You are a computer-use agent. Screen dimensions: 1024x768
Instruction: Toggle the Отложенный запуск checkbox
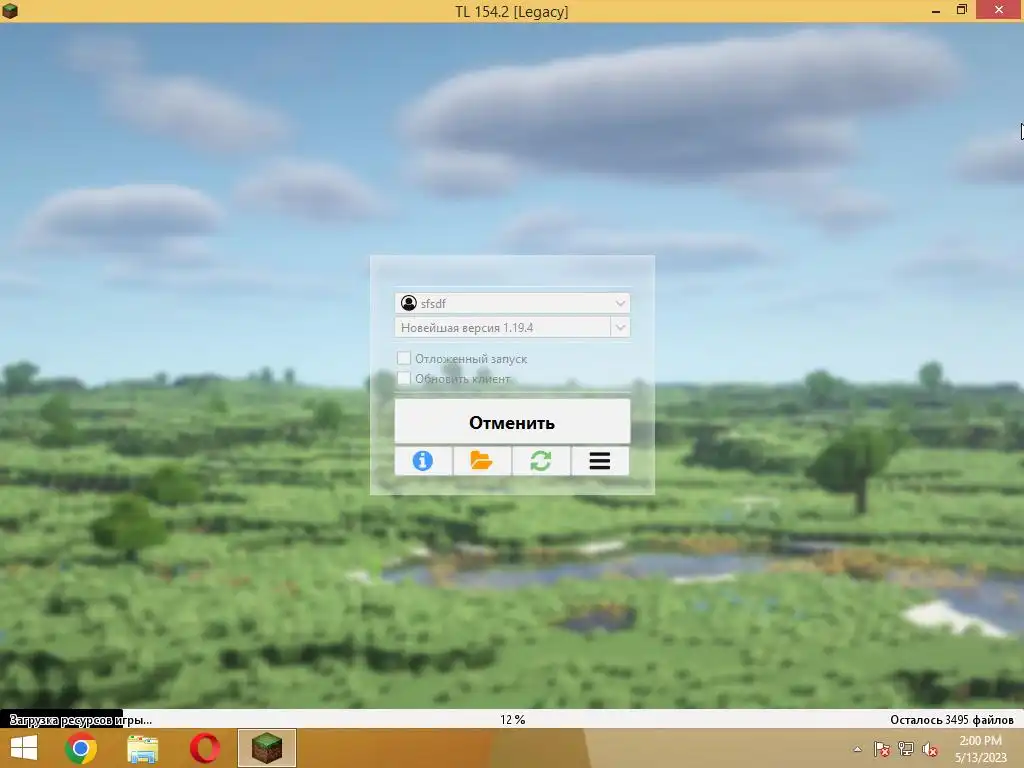coord(404,359)
